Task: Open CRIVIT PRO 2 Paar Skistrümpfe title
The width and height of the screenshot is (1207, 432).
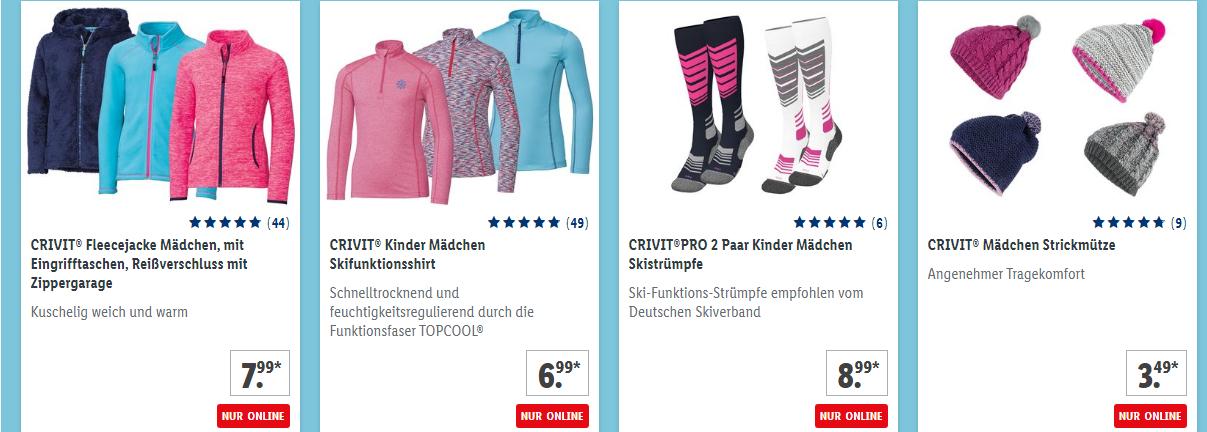Action: click(741, 254)
